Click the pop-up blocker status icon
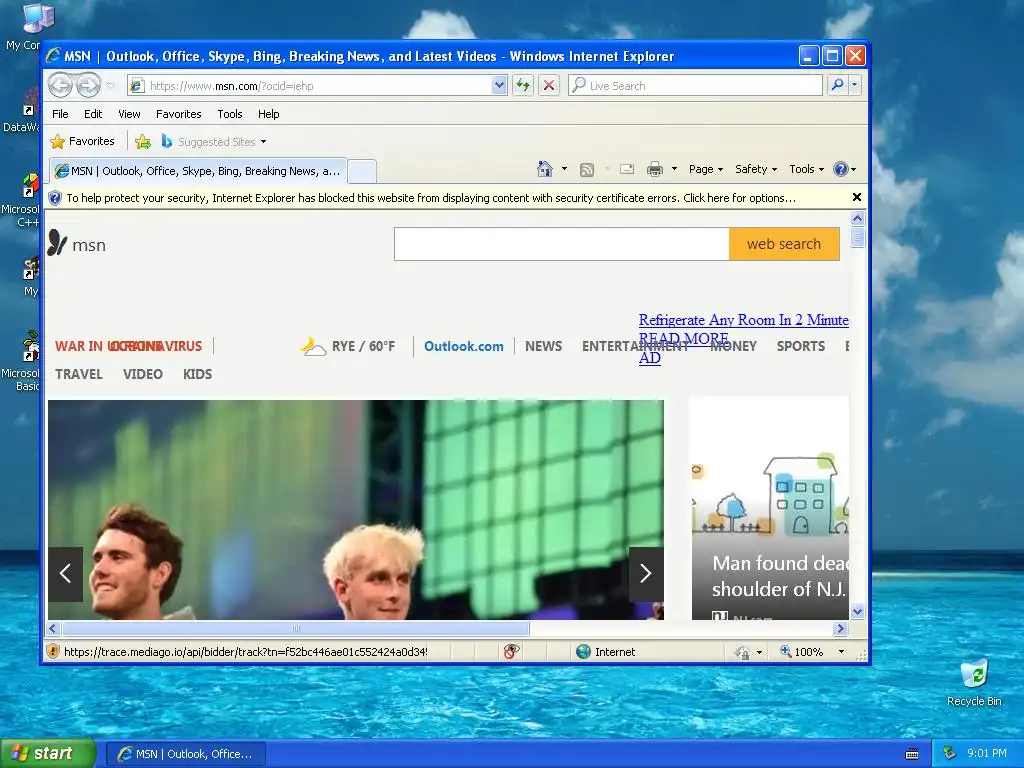The height and width of the screenshot is (768, 1024). coord(511,651)
